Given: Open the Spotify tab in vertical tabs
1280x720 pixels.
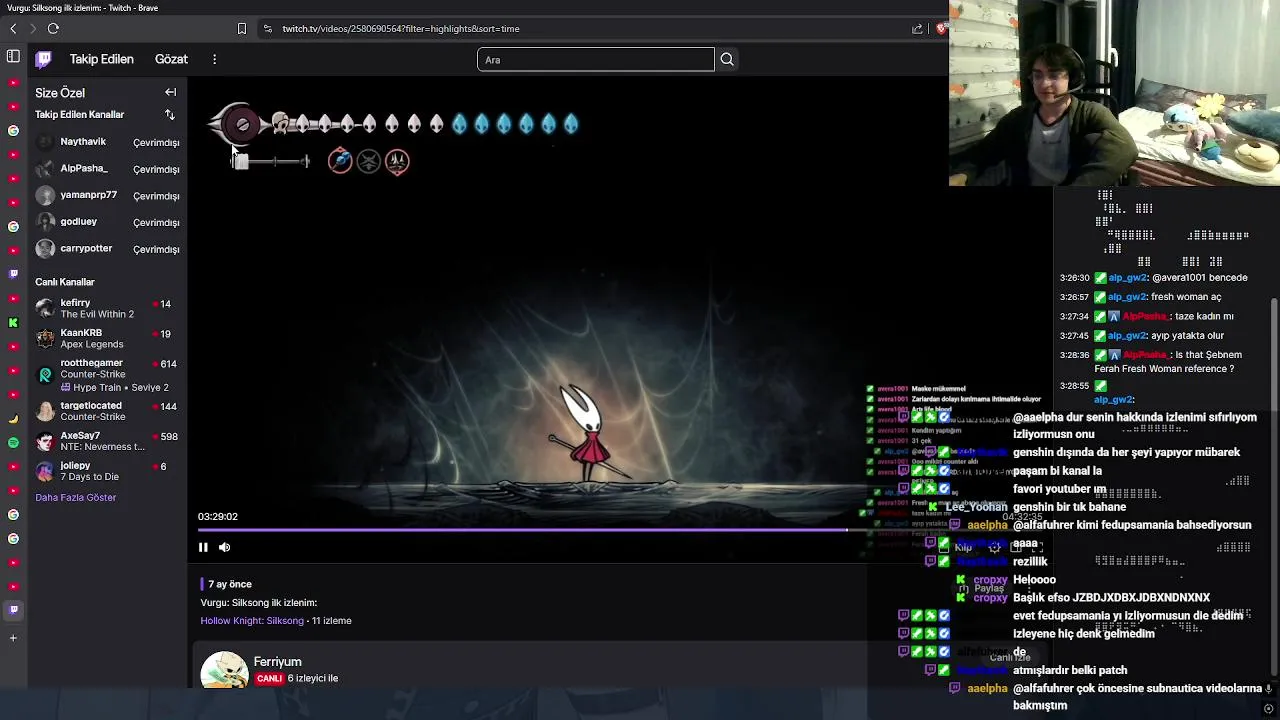Looking at the screenshot, I should (x=13, y=442).
